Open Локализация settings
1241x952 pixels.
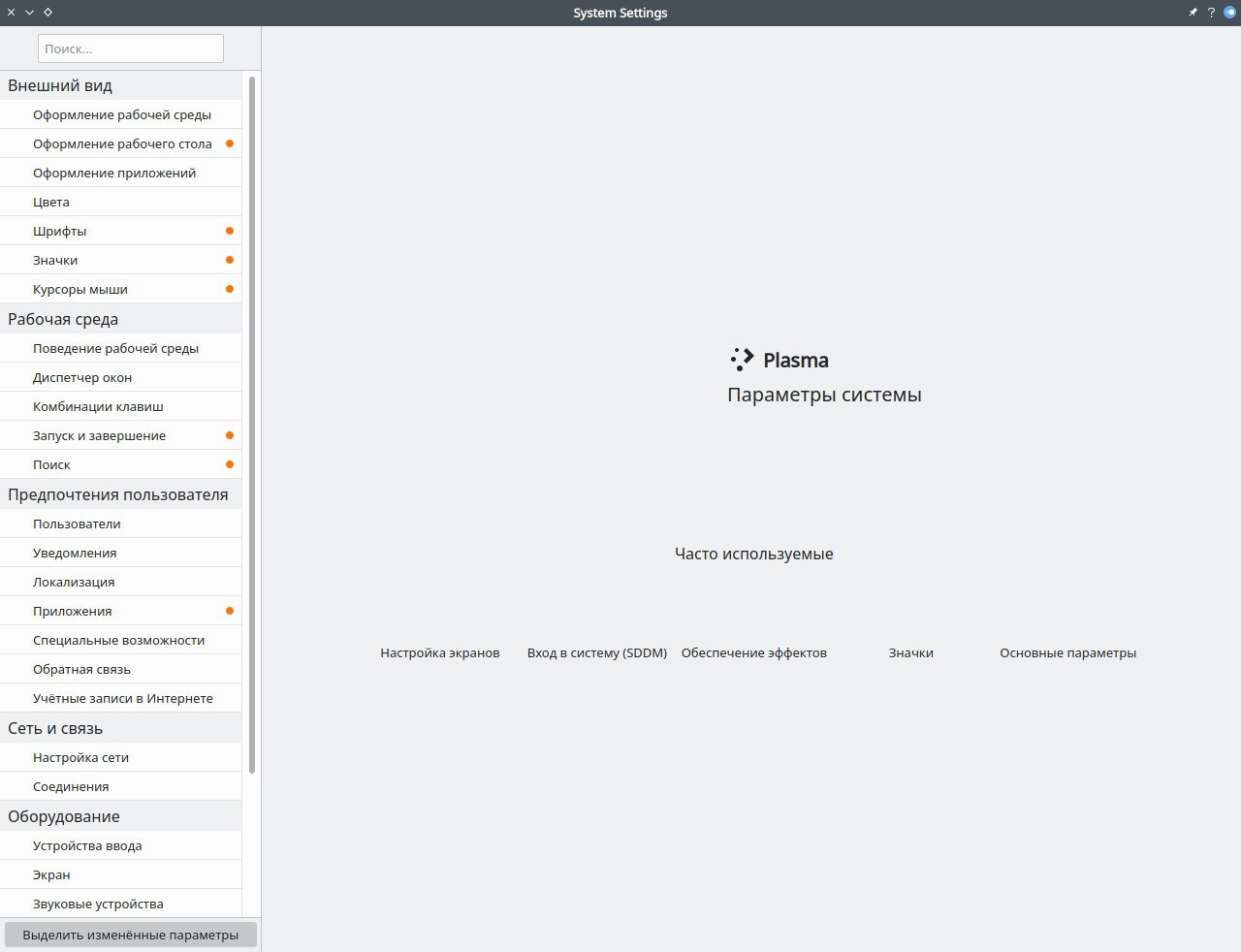(121, 582)
